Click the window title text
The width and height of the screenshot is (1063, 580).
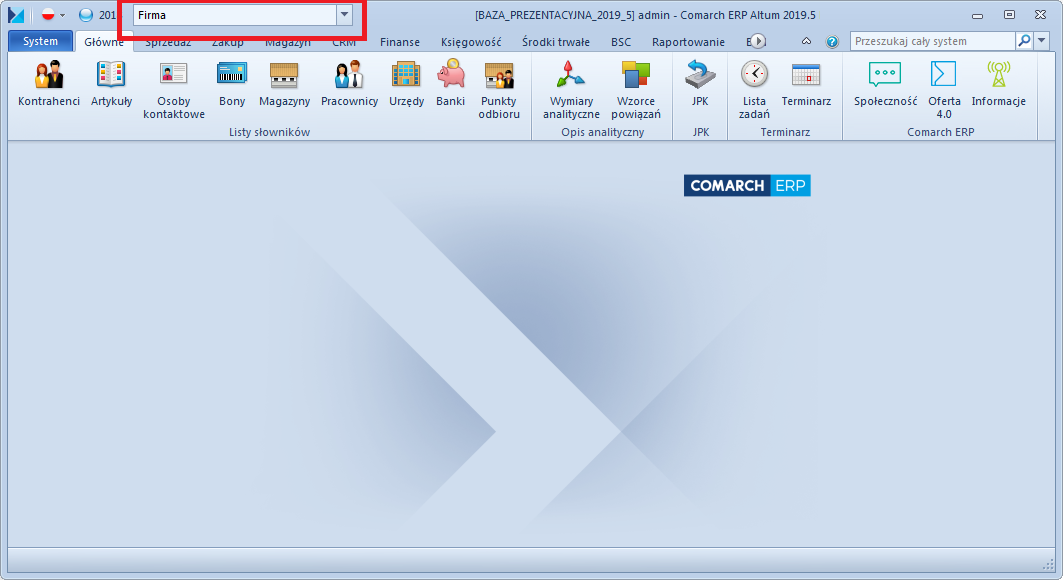click(x=645, y=15)
